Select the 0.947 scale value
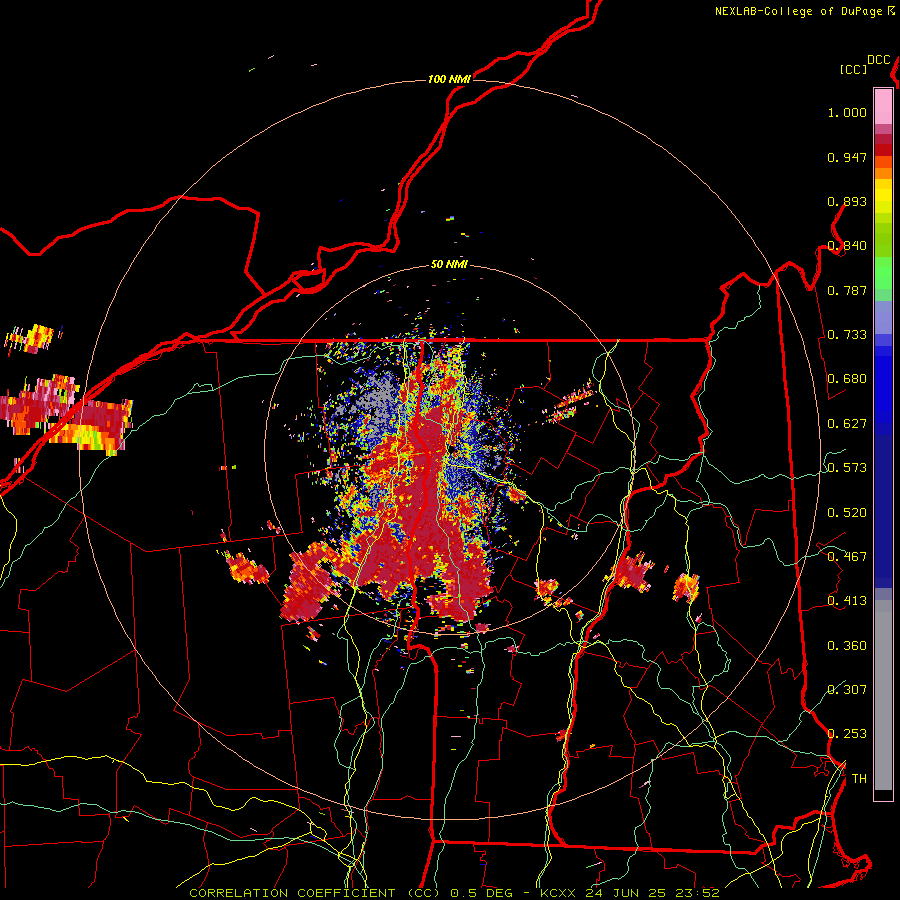The height and width of the screenshot is (900, 900). tap(847, 157)
